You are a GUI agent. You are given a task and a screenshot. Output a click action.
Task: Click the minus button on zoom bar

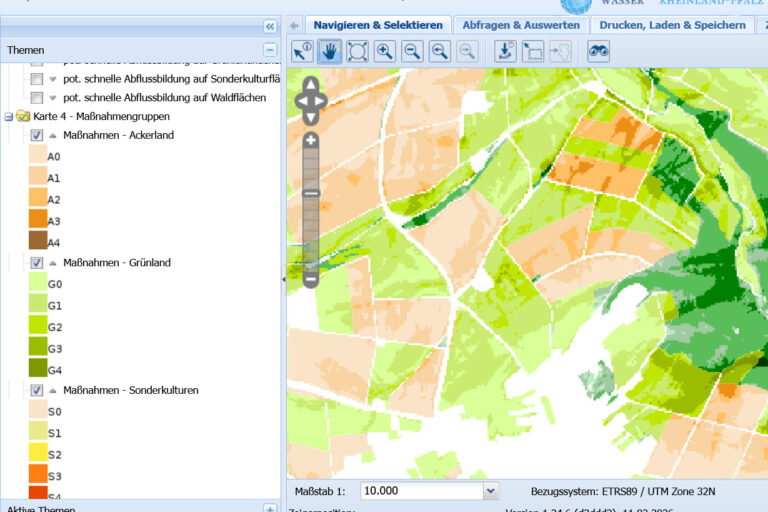point(311,279)
